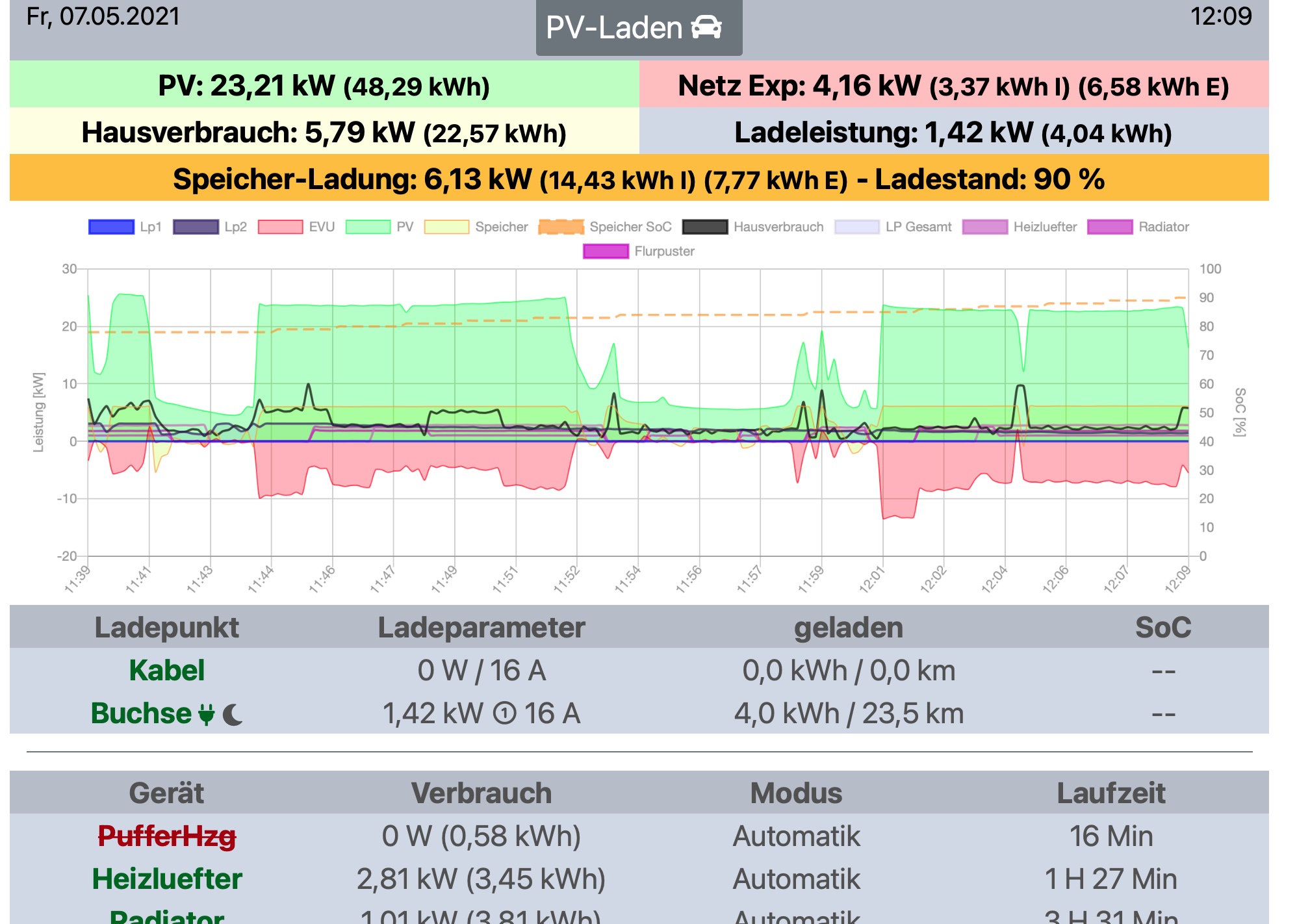Click the moon icon next to Buchse
The image size is (1297, 924).
tap(233, 715)
